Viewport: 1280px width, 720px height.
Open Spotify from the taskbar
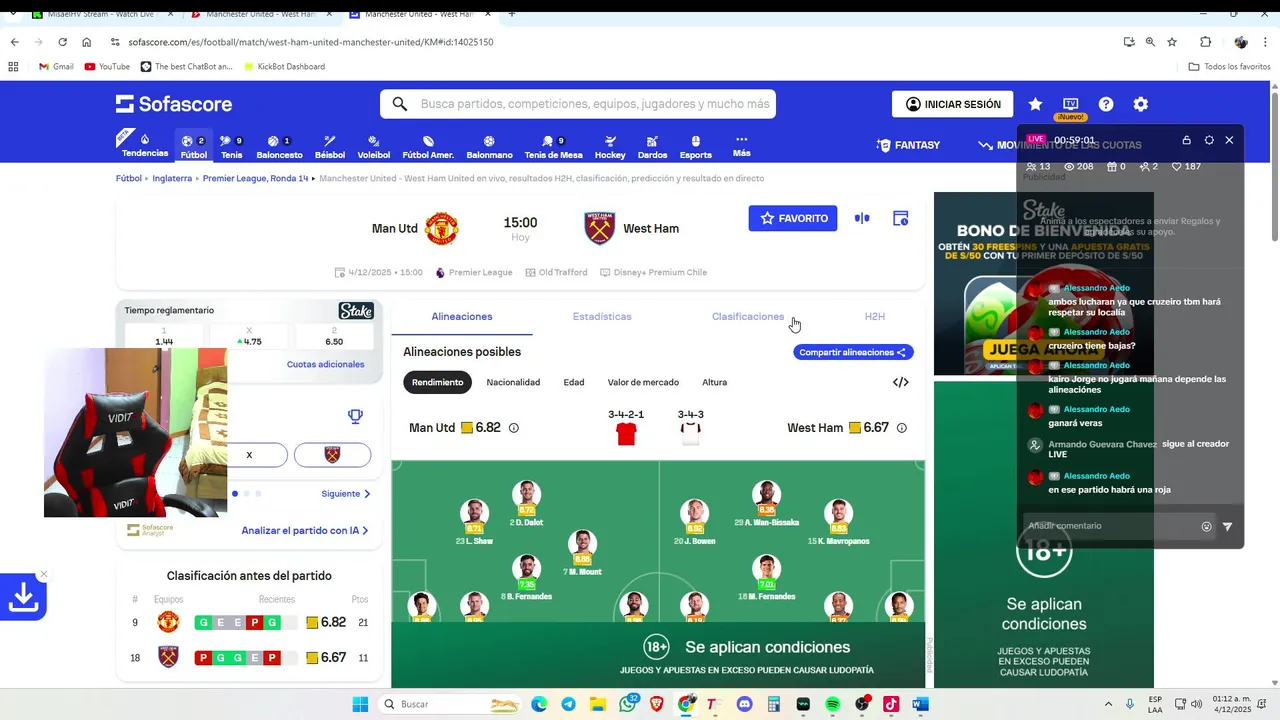tap(833, 704)
